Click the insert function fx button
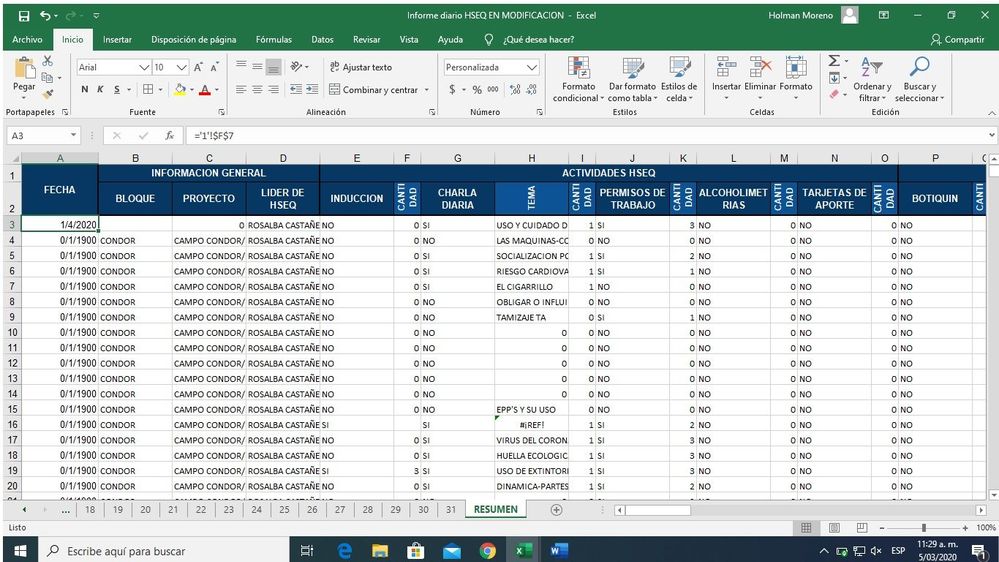This screenshot has height=562, width=999. (169, 136)
